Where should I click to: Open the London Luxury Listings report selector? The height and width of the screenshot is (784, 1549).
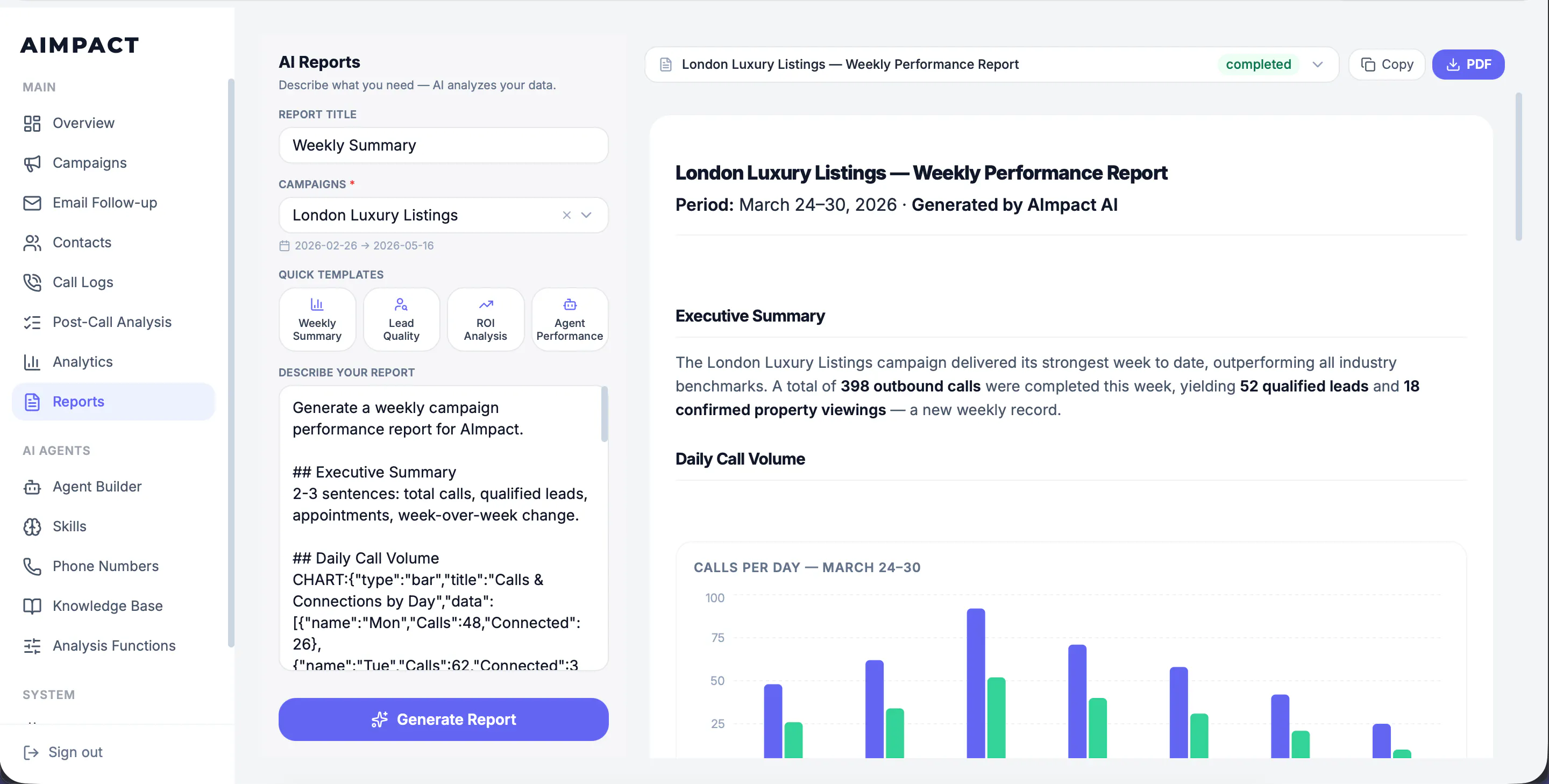click(992, 65)
